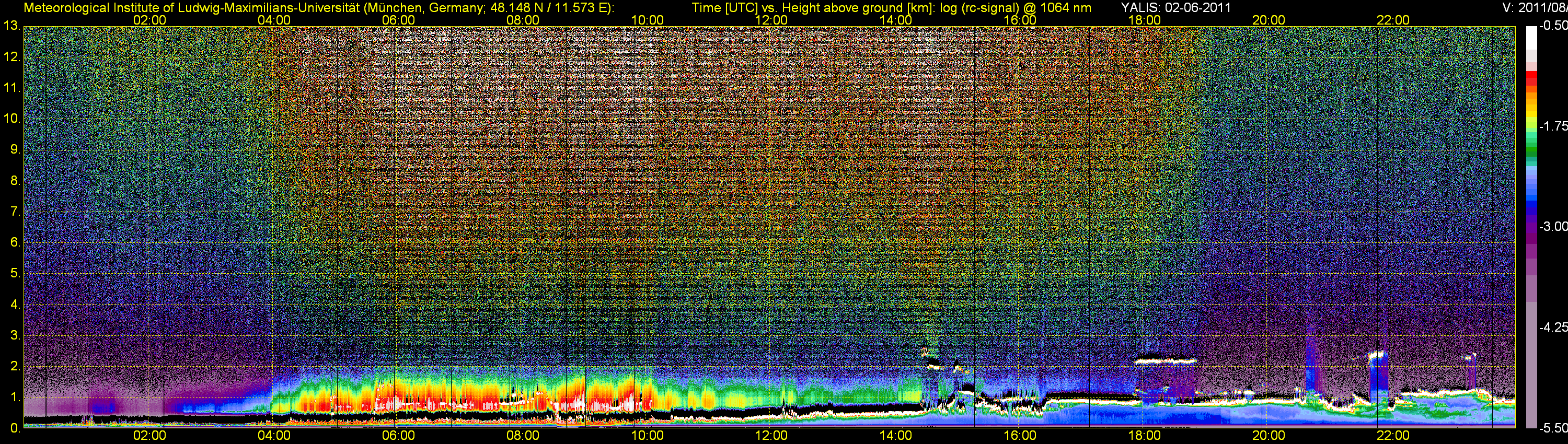Click height label 10 on the vertical axis
The image size is (1568, 444).
click(x=11, y=119)
